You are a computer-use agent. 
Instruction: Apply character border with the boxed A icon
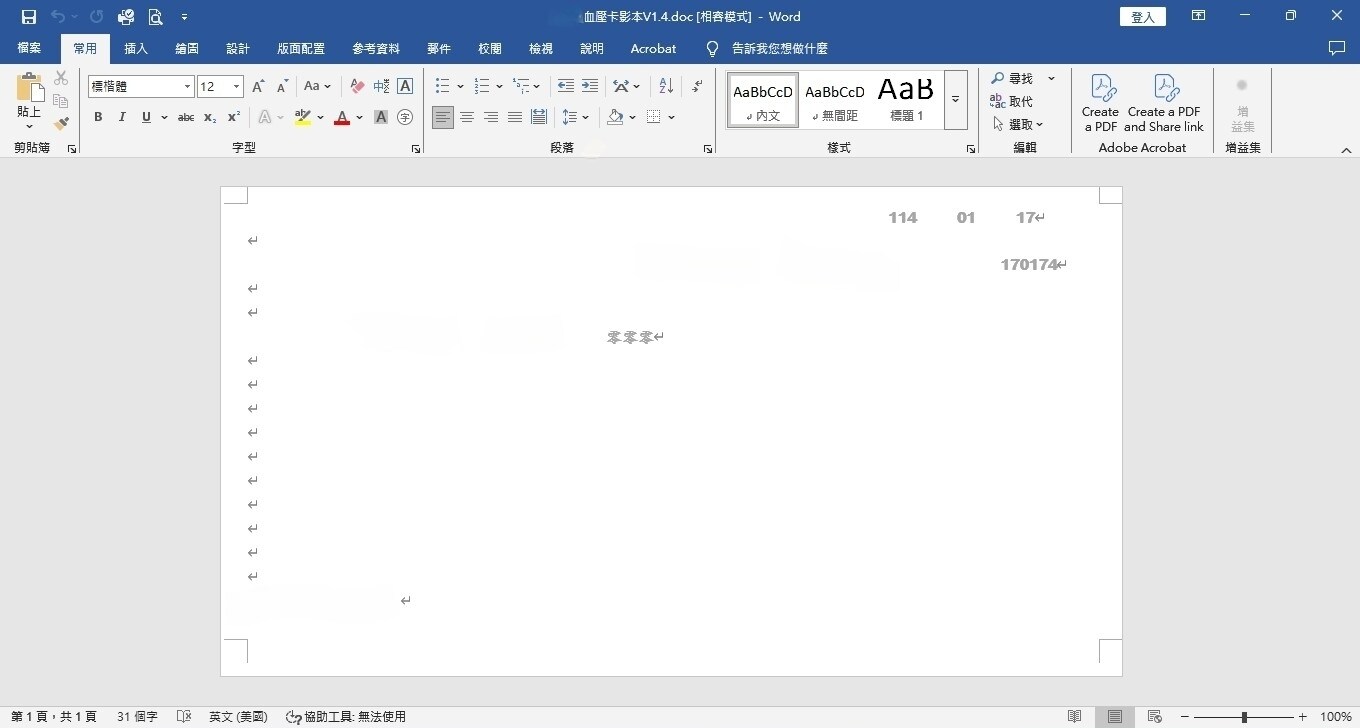pos(405,87)
